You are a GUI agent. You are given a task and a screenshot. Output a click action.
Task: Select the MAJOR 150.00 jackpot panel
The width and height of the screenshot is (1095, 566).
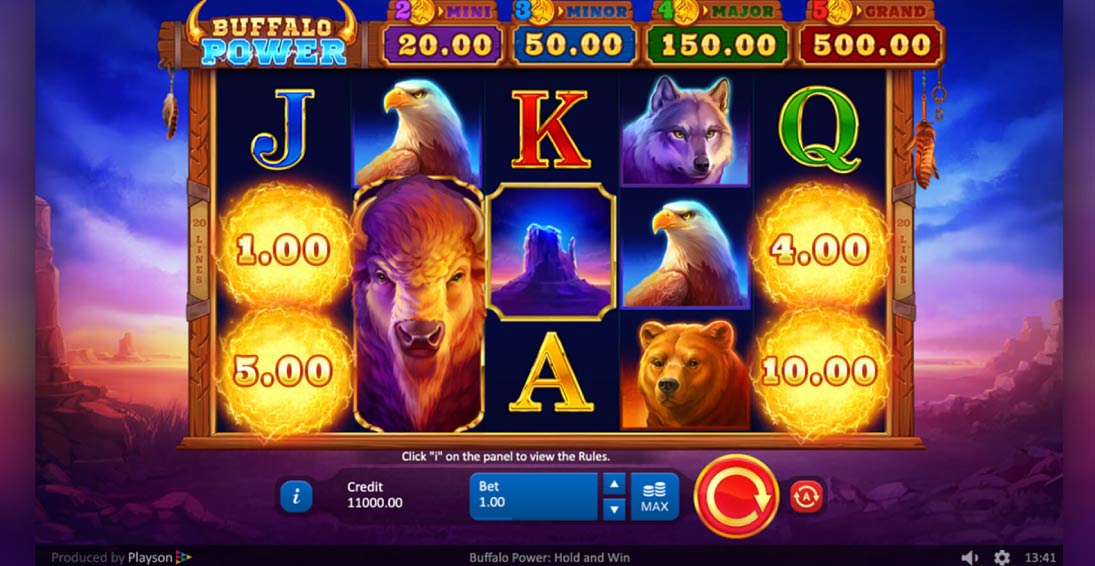(719, 35)
